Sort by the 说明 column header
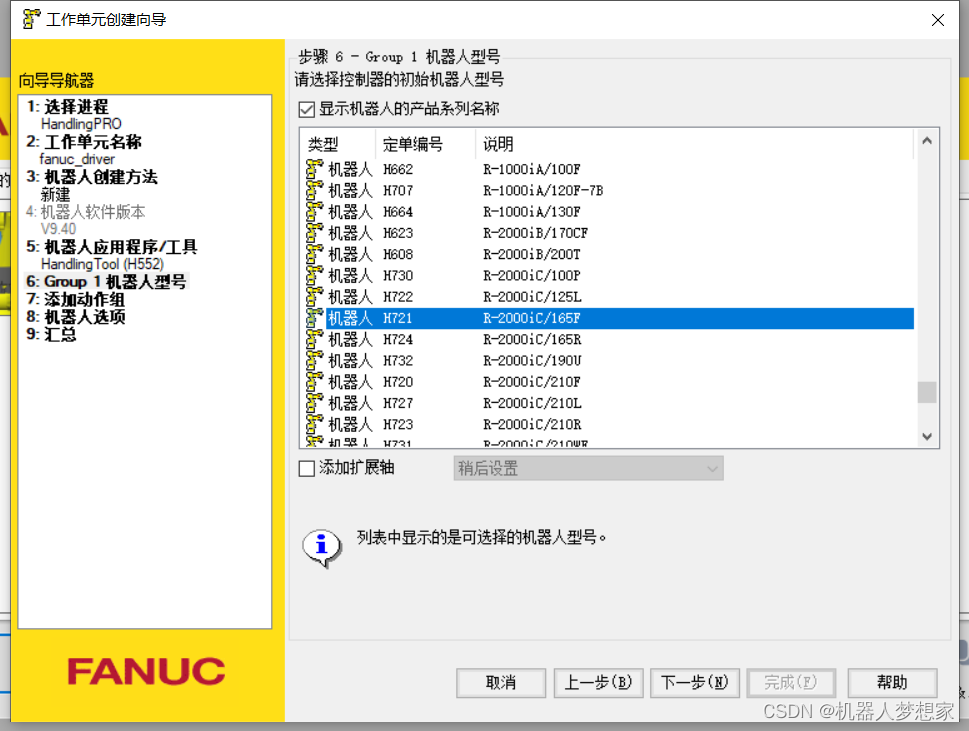The height and width of the screenshot is (731, 969). pos(694,144)
